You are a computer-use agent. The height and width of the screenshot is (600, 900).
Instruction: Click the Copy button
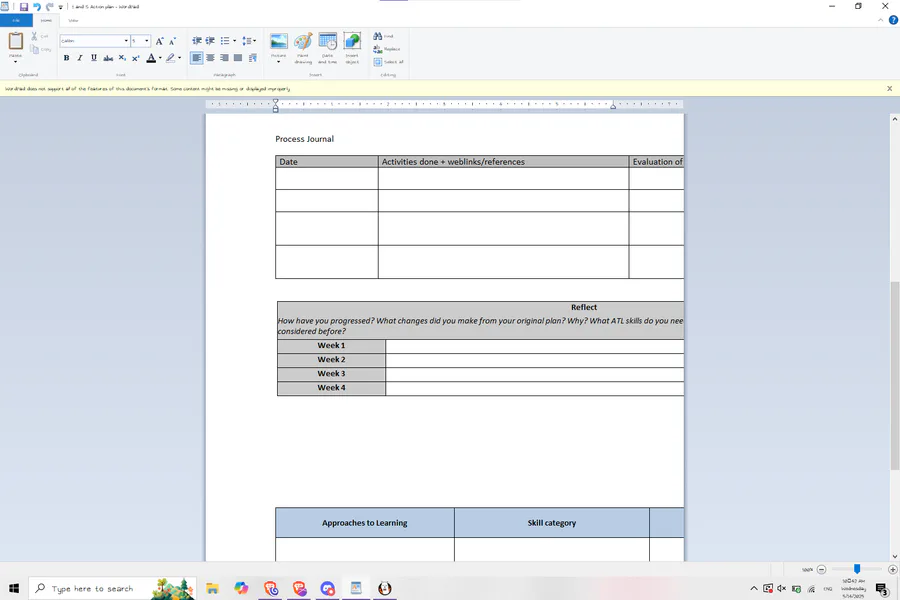click(x=40, y=49)
